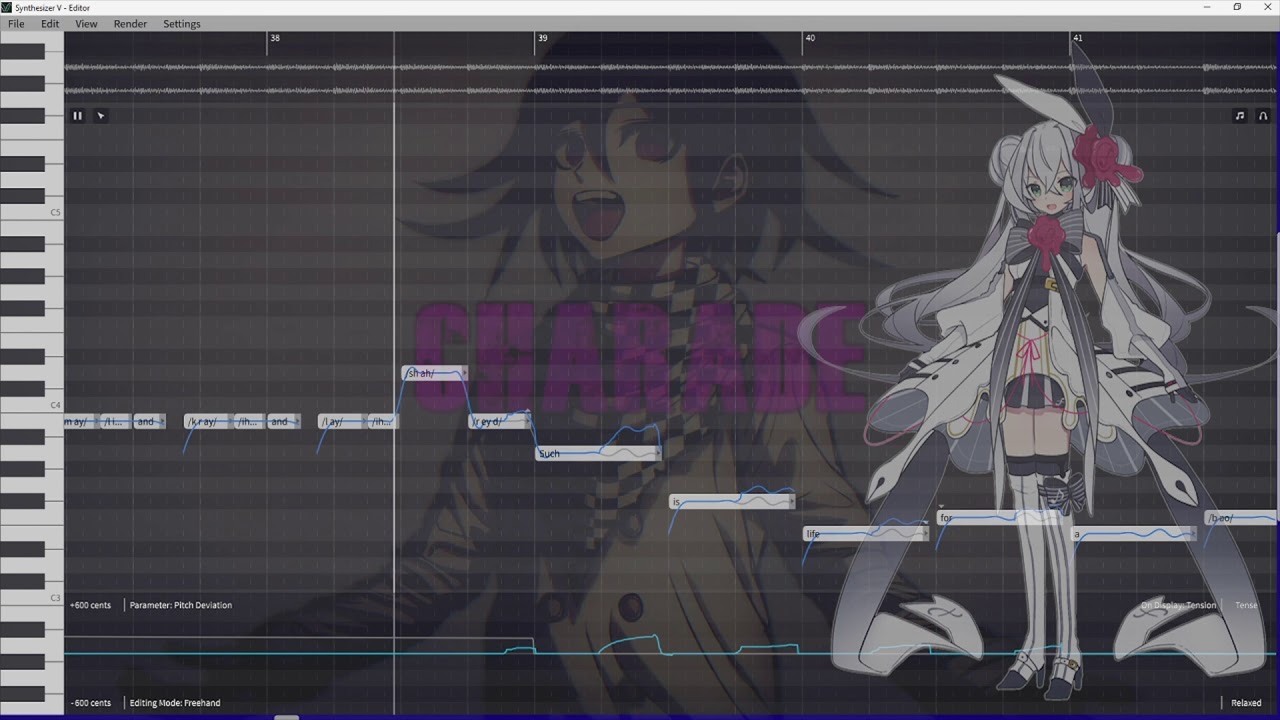The width and height of the screenshot is (1280, 720).
Task: Select the note labeled /k r ay/
Action: click(208, 421)
